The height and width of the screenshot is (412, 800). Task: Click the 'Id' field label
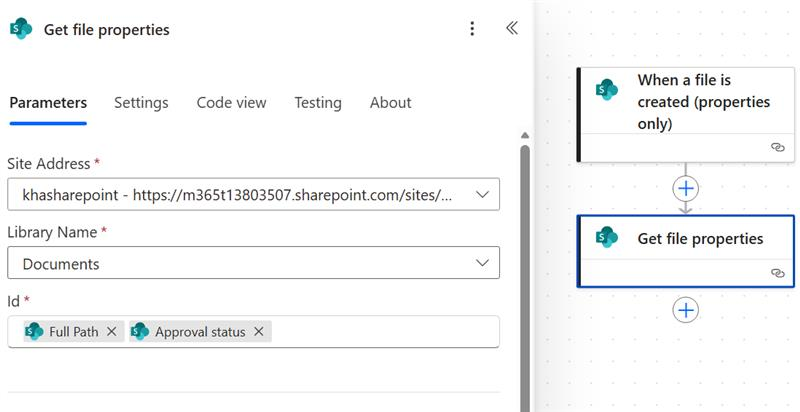pyautogui.click(x=13, y=301)
